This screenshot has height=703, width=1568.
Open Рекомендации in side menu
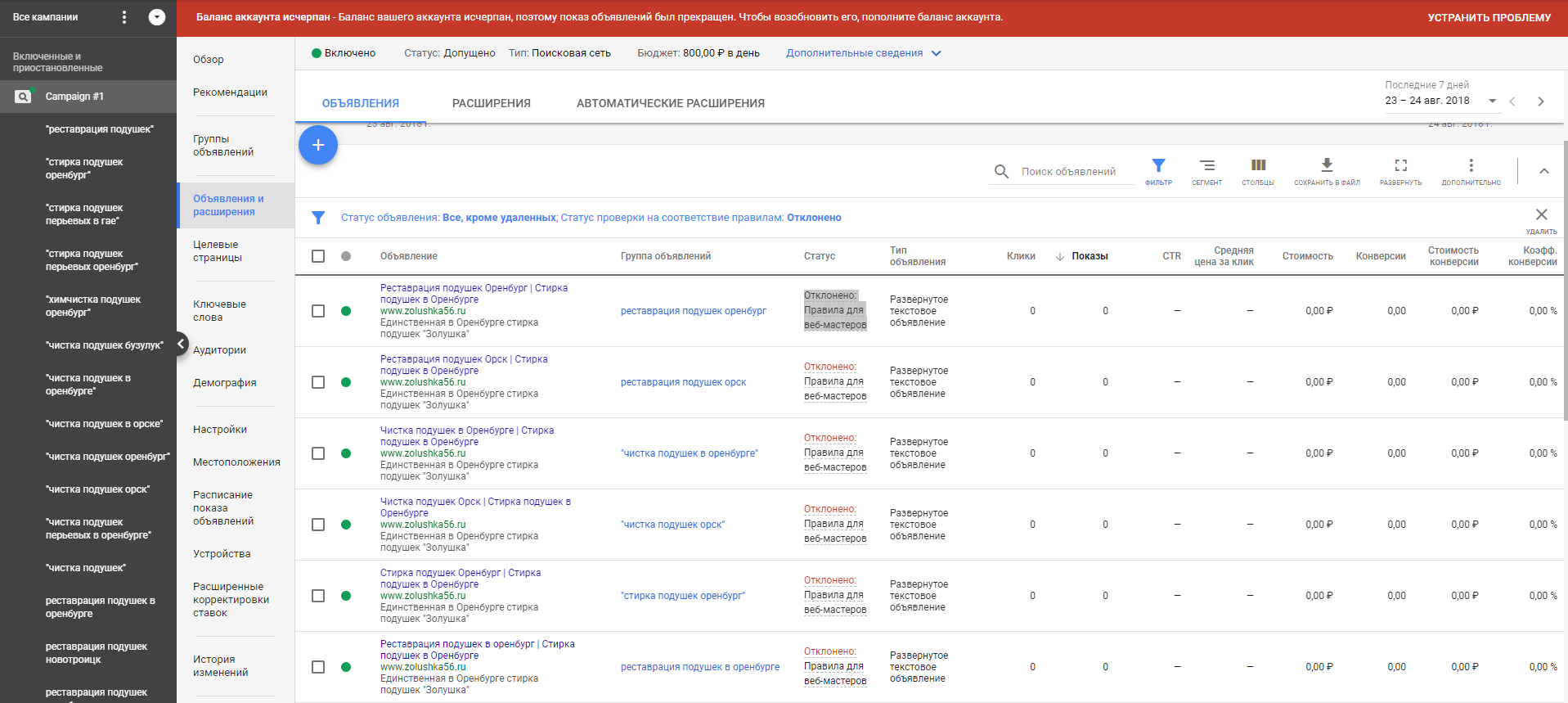230,92
